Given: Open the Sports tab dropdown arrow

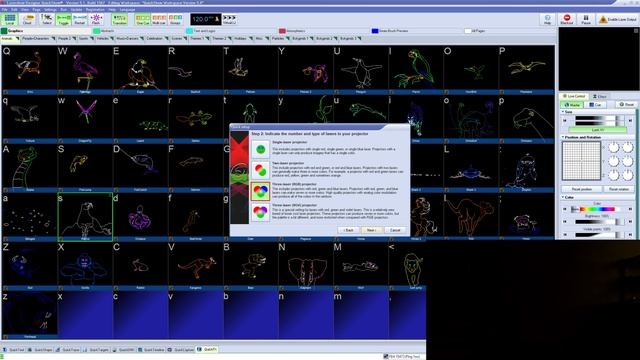Looking at the screenshot, I should click(92, 39).
